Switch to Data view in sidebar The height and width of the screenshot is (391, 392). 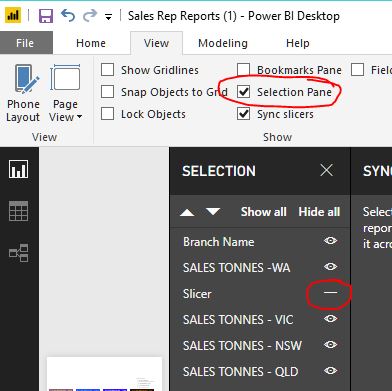point(18,211)
